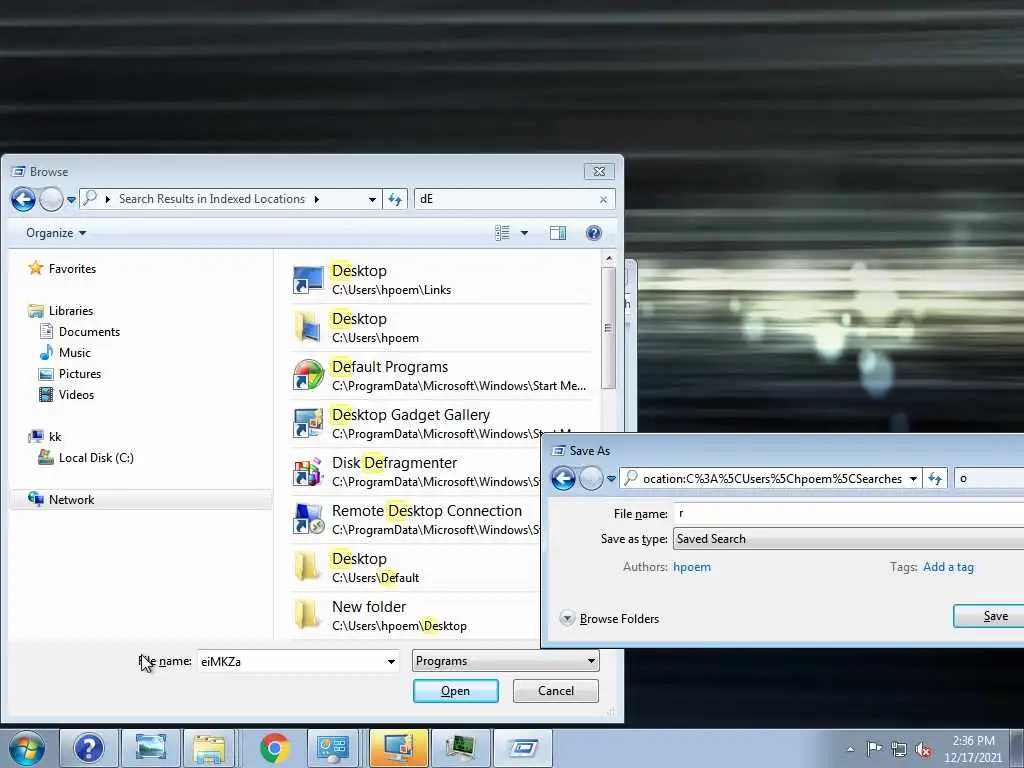The width and height of the screenshot is (1024, 768).
Task: Select Desktop folder in C:\Users\hpoem
Action: pyautogui.click(x=441, y=327)
